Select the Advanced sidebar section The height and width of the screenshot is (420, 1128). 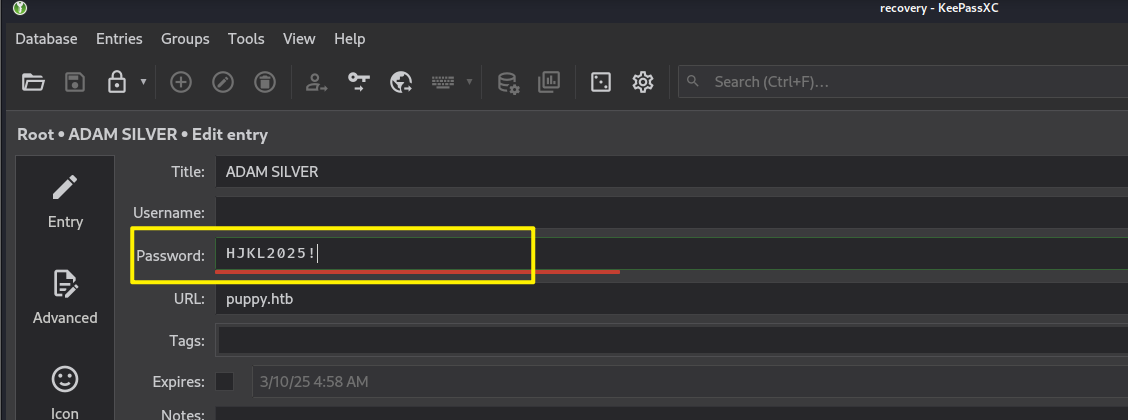(65, 297)
